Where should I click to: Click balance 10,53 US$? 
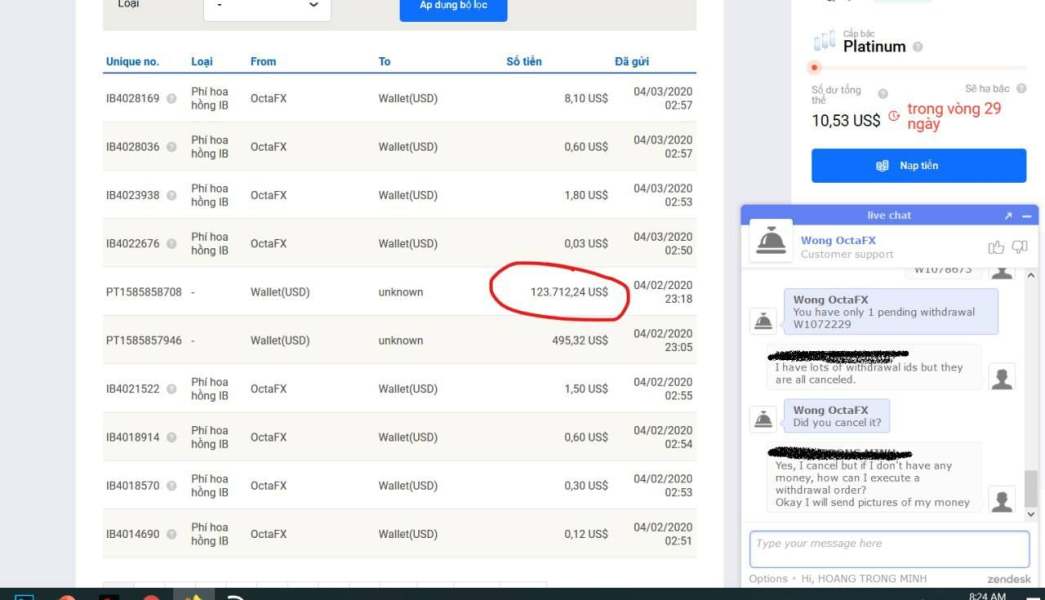[x=846, y=121]
